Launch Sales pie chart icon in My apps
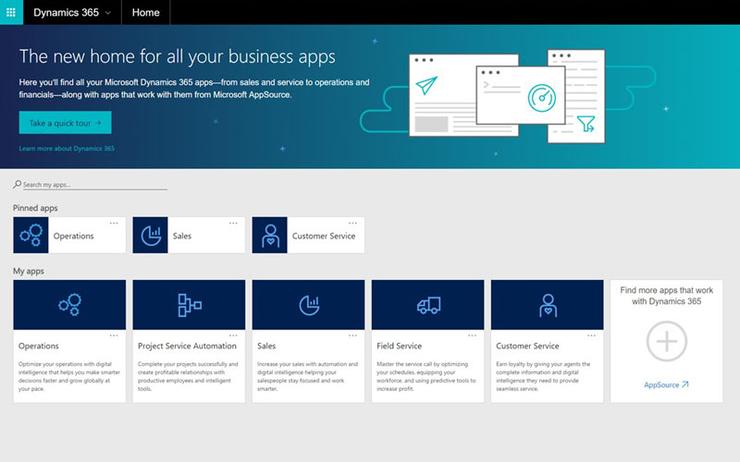The height and width of the screenshot is (462, 740). point(308,305)
